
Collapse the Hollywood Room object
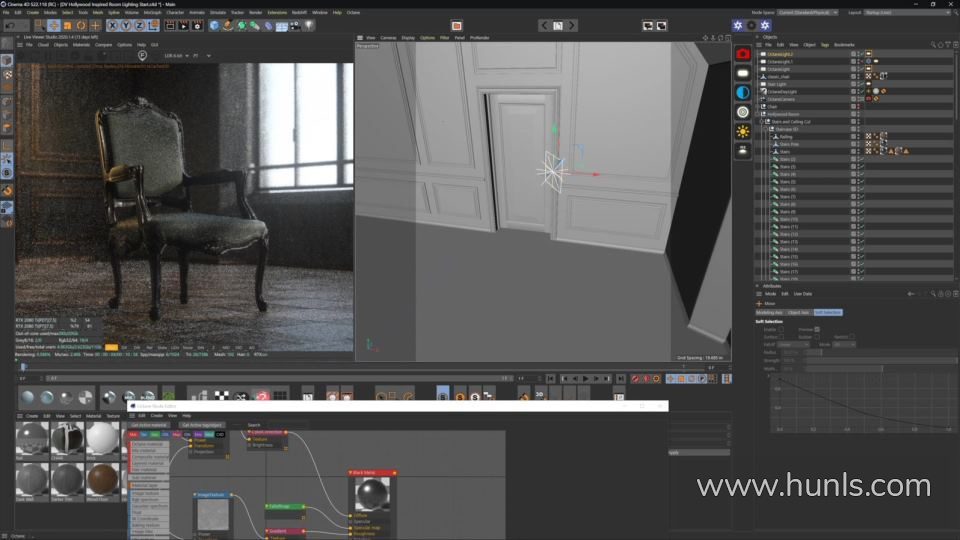(x=759, y=114)
